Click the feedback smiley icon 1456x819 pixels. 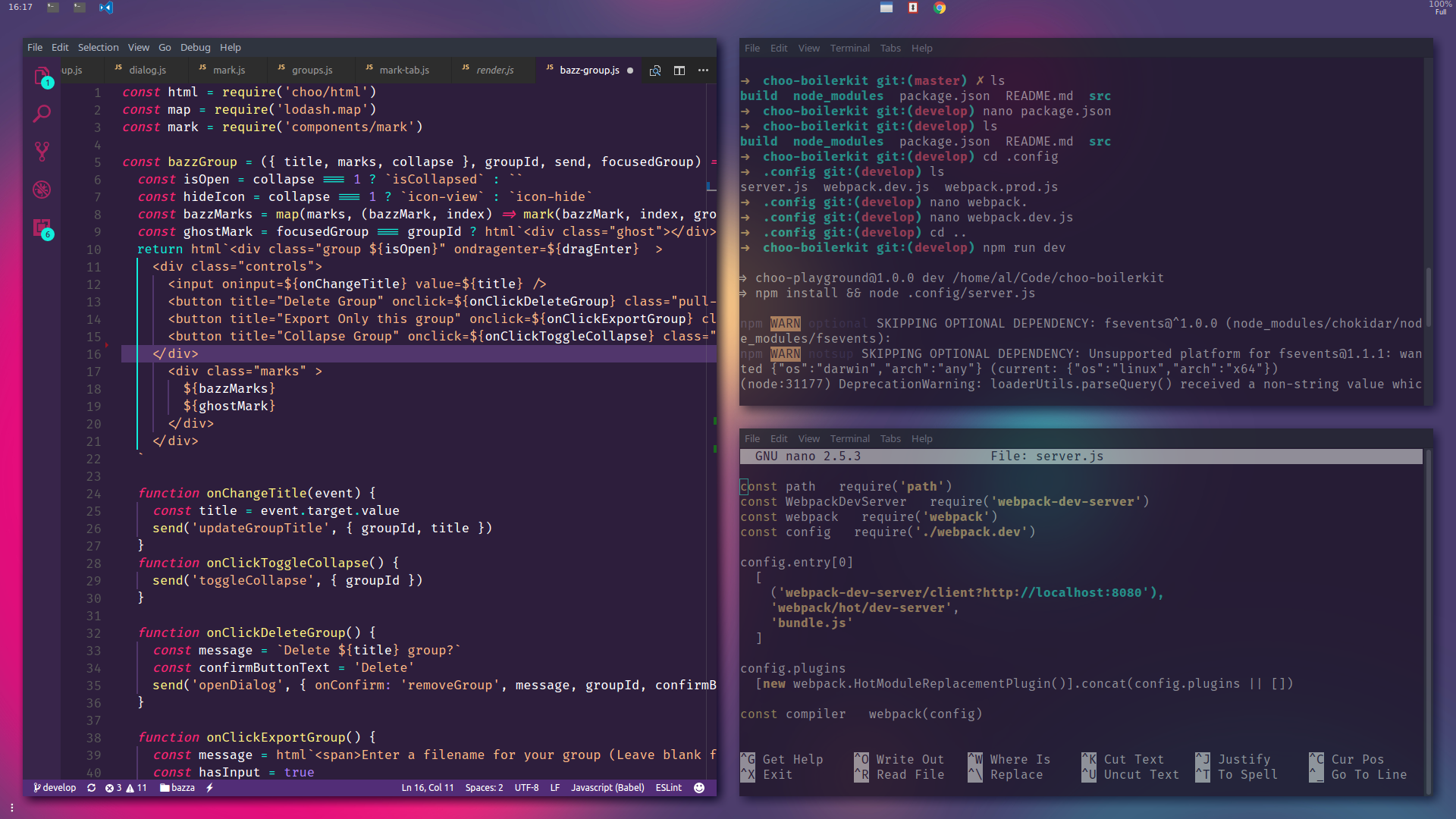pos(699,788)
